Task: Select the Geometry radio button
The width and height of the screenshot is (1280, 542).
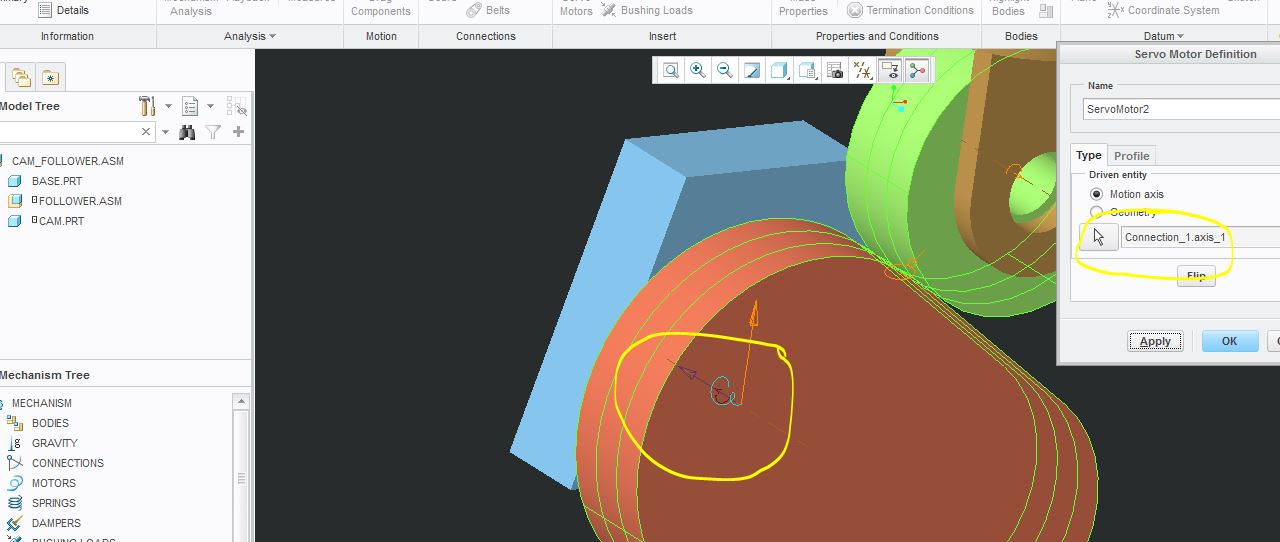Action: (1097, 212)
